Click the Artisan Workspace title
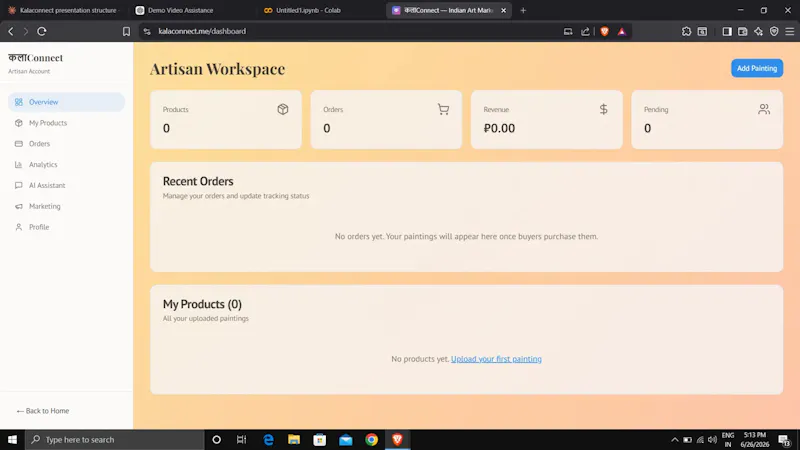Image resolution: width=800 pixels, height=450 pixels. (x=217, y=69)
